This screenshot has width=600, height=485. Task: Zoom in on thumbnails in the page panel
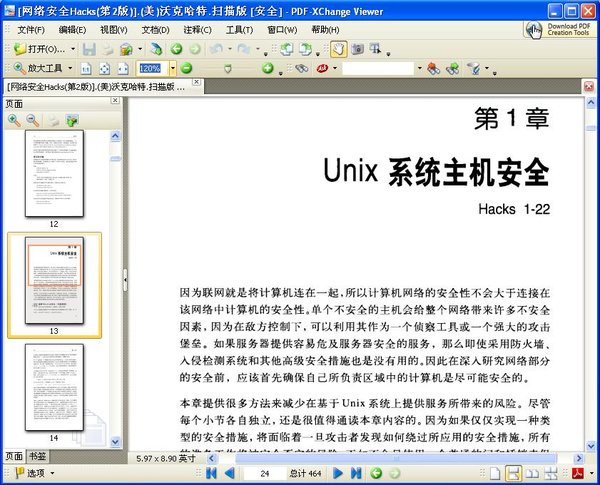(x=14, y=120)
